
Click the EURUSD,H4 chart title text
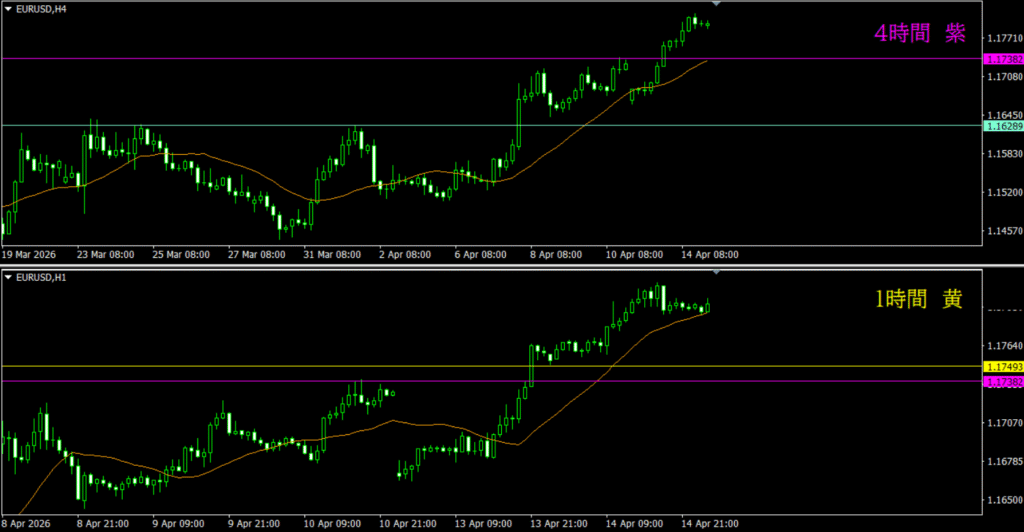(x=41, y=9)
